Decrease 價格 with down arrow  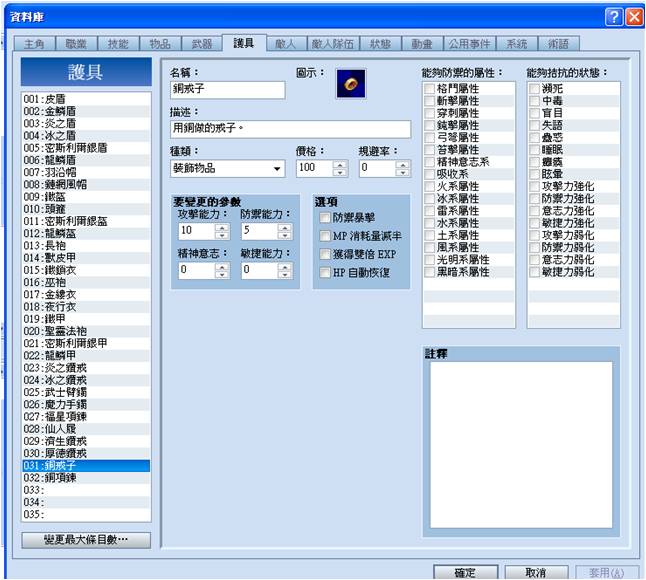(340, 173)
